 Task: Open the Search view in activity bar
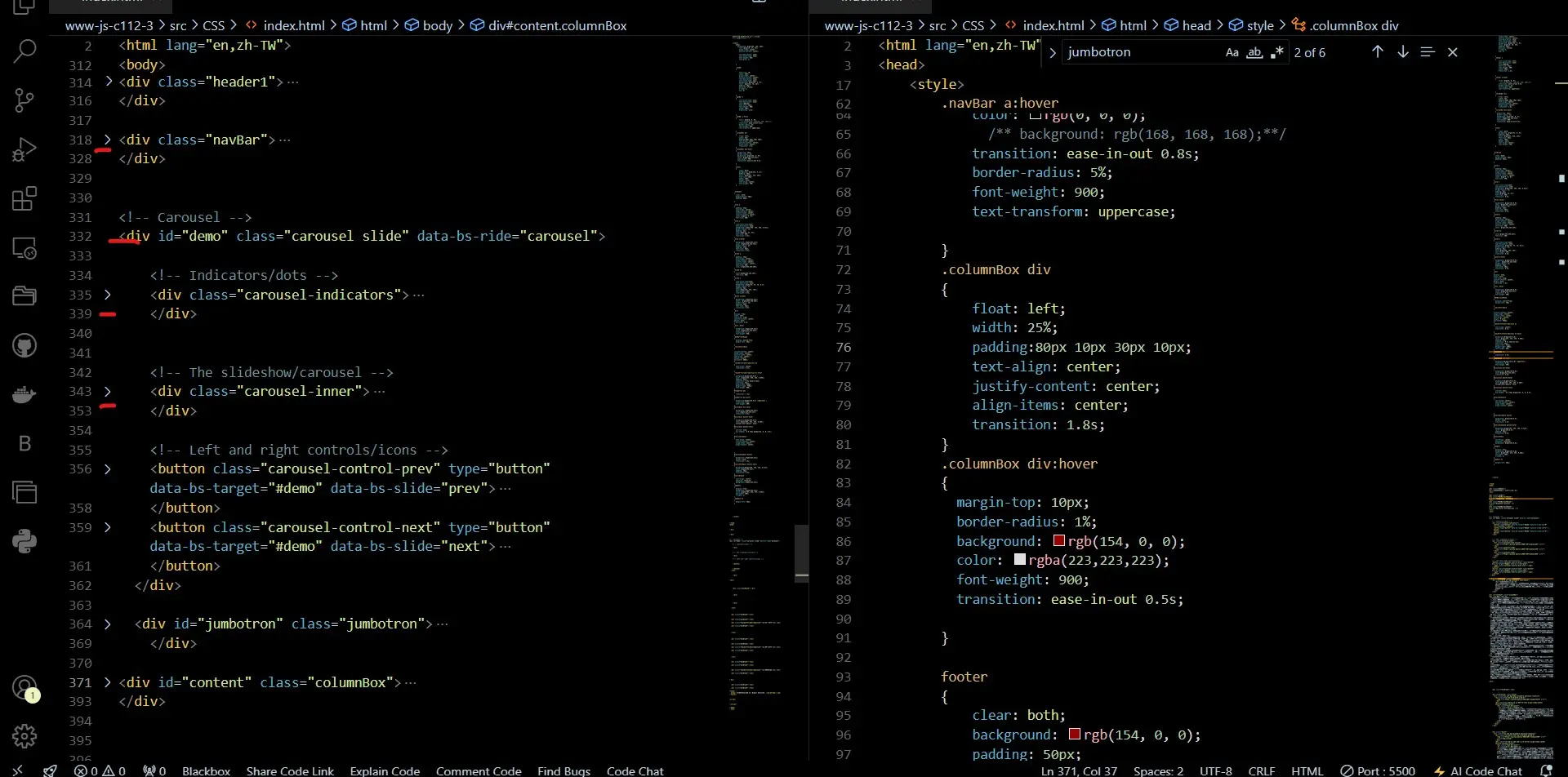tap(24, 51)
